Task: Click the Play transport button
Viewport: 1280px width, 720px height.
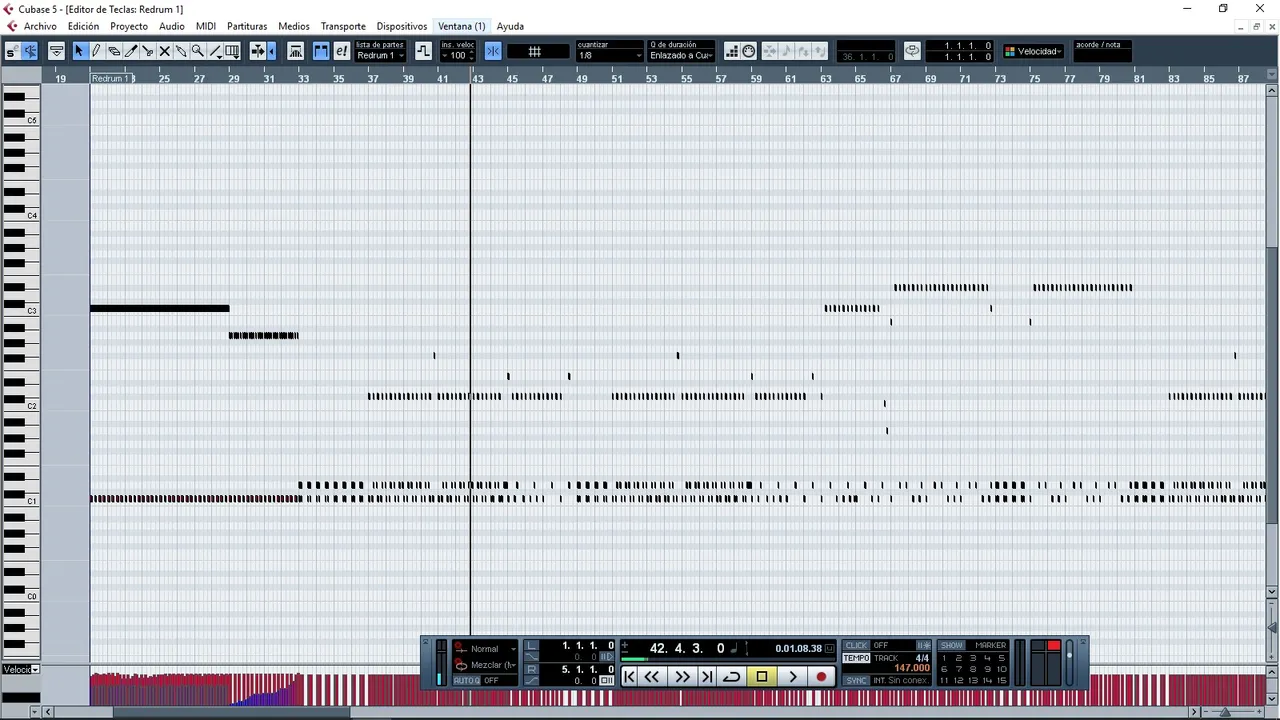Action: (792, 677)
